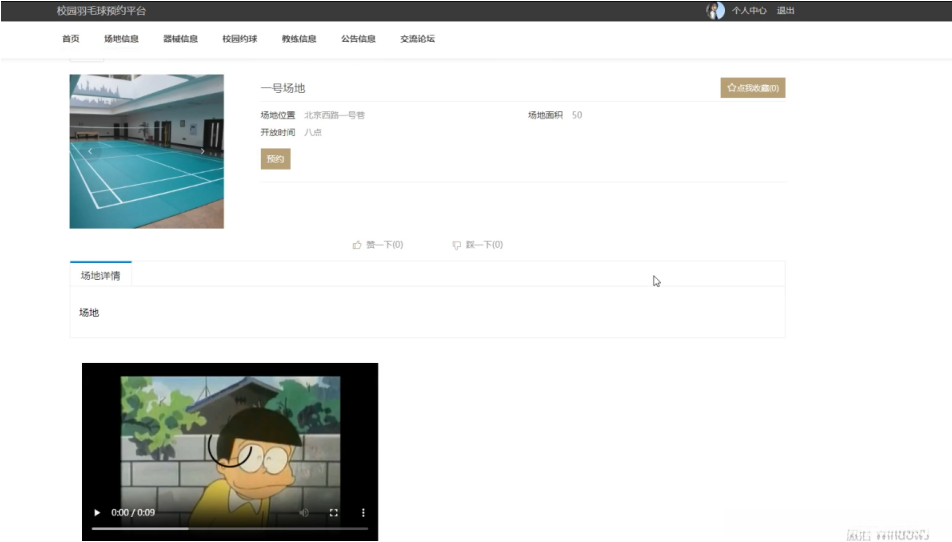Open 器械信息 menu item

click(x=180, y=38)
